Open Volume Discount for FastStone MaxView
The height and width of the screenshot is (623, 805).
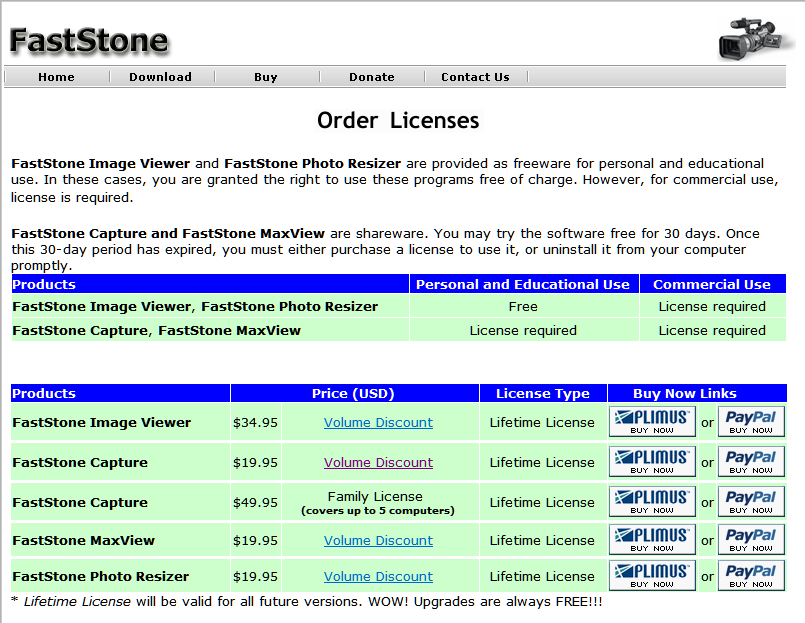(x=378, y=541)
